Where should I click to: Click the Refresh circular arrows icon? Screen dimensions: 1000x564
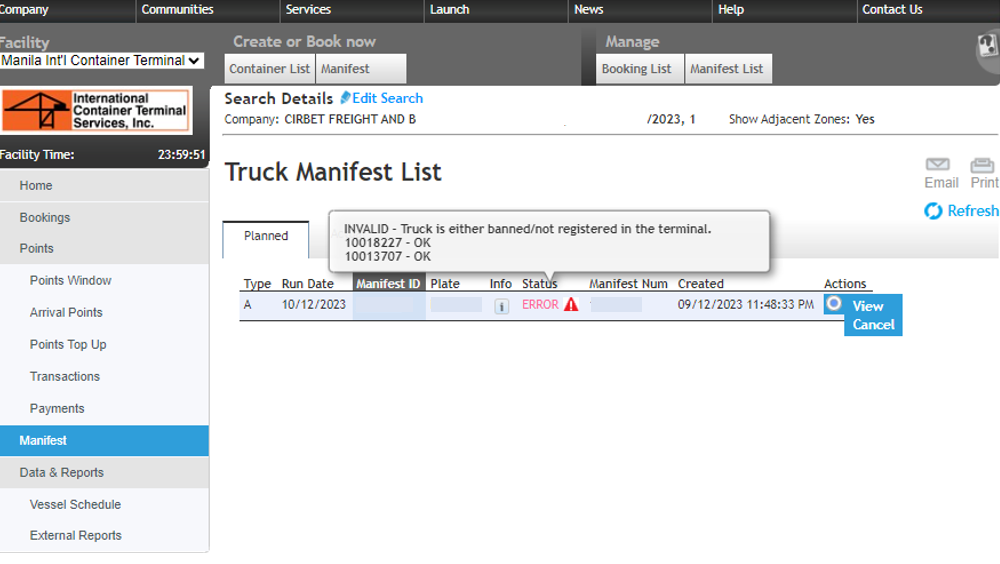pyautogui.click(x=933, y=211)
